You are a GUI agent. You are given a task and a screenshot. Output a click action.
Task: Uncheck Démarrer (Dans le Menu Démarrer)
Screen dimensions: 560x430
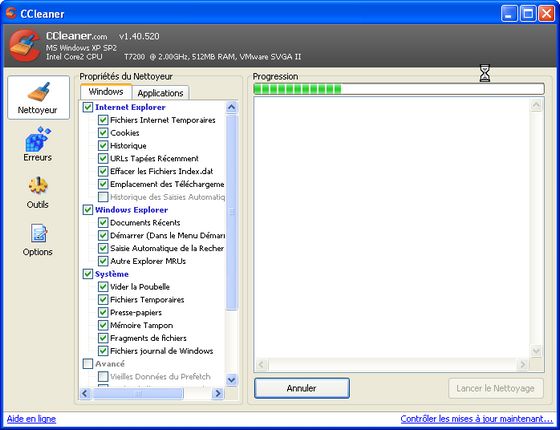pos(103,236)
